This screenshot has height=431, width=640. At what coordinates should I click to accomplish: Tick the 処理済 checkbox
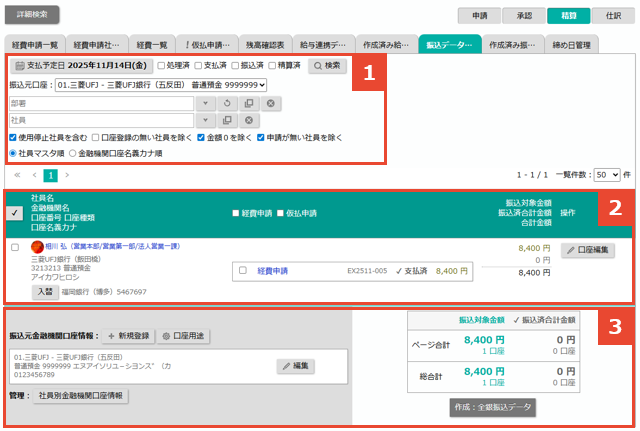(162, 66)
